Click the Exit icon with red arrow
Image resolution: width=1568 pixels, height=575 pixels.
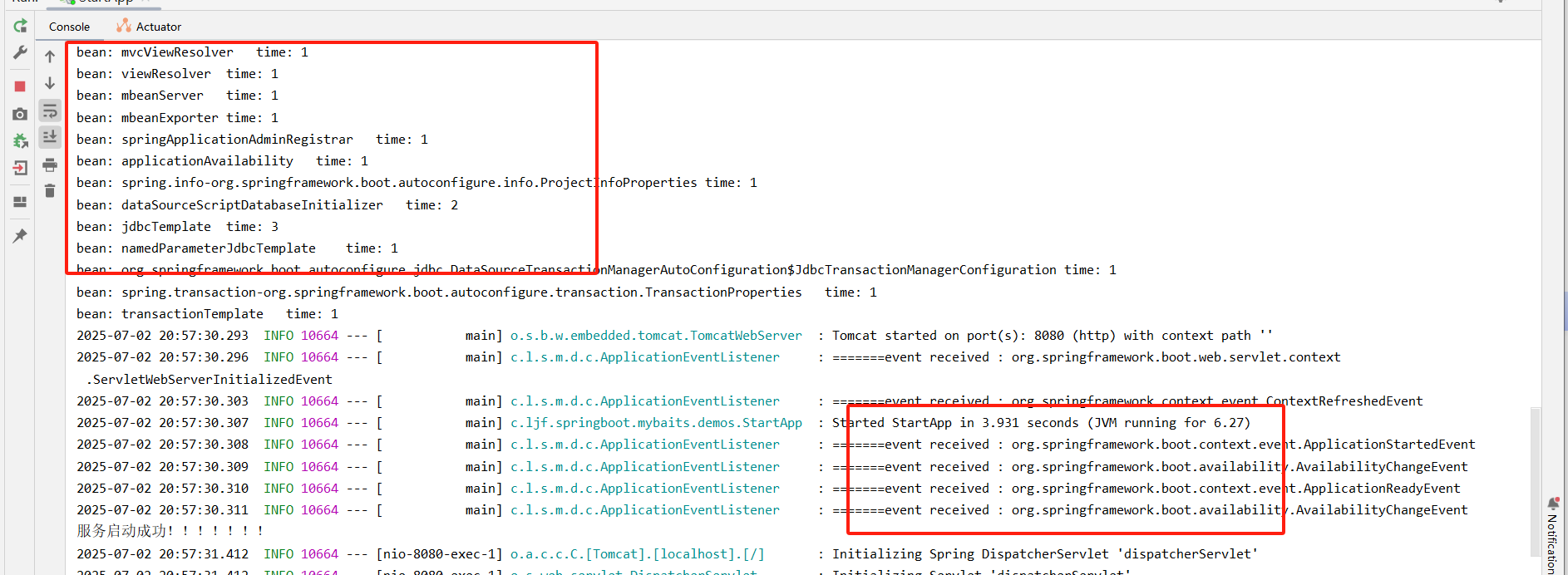pyautogui.click(x=20, y=168)
